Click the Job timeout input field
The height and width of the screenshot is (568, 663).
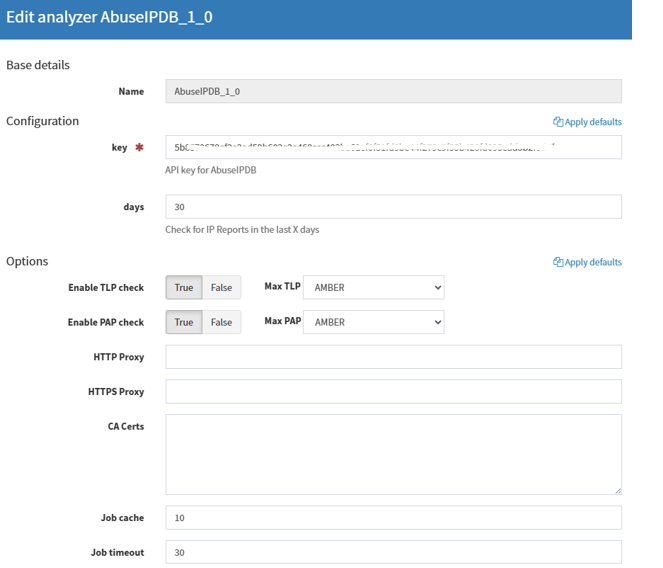(393, 552)
